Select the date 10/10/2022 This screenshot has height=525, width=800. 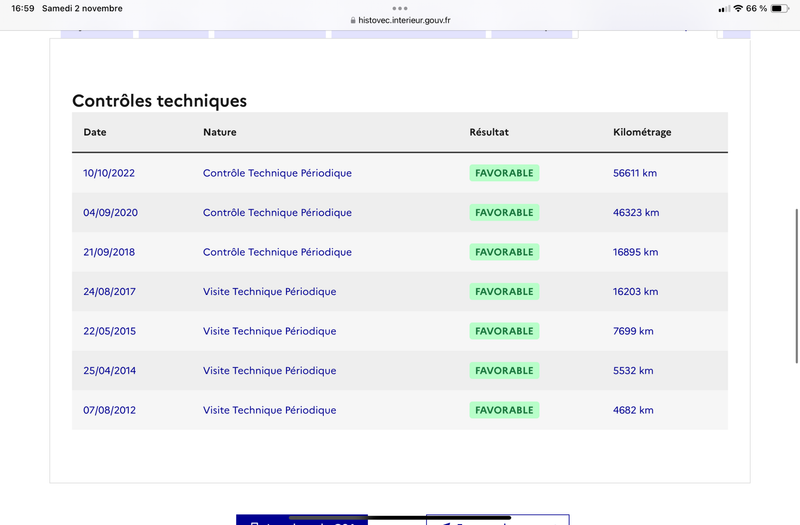pyautogui.click(x=109, y=173)
